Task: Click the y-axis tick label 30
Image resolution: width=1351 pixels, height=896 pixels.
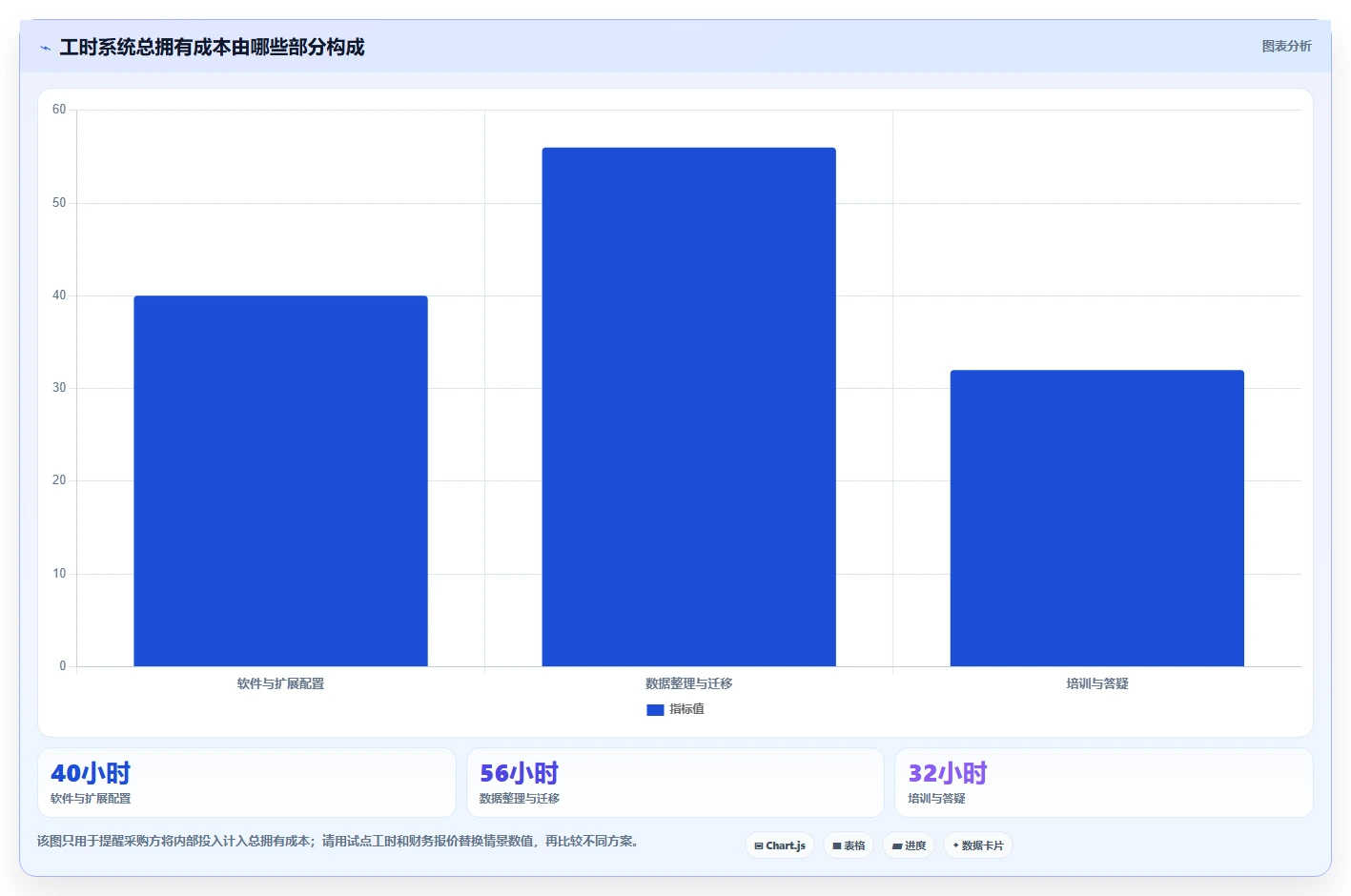Action: click(x=59, y=388)
